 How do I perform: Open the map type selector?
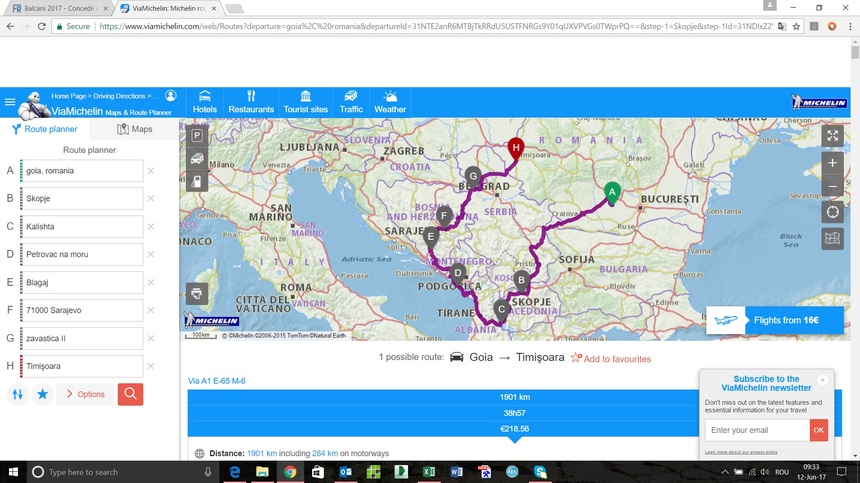pos(832,238)
